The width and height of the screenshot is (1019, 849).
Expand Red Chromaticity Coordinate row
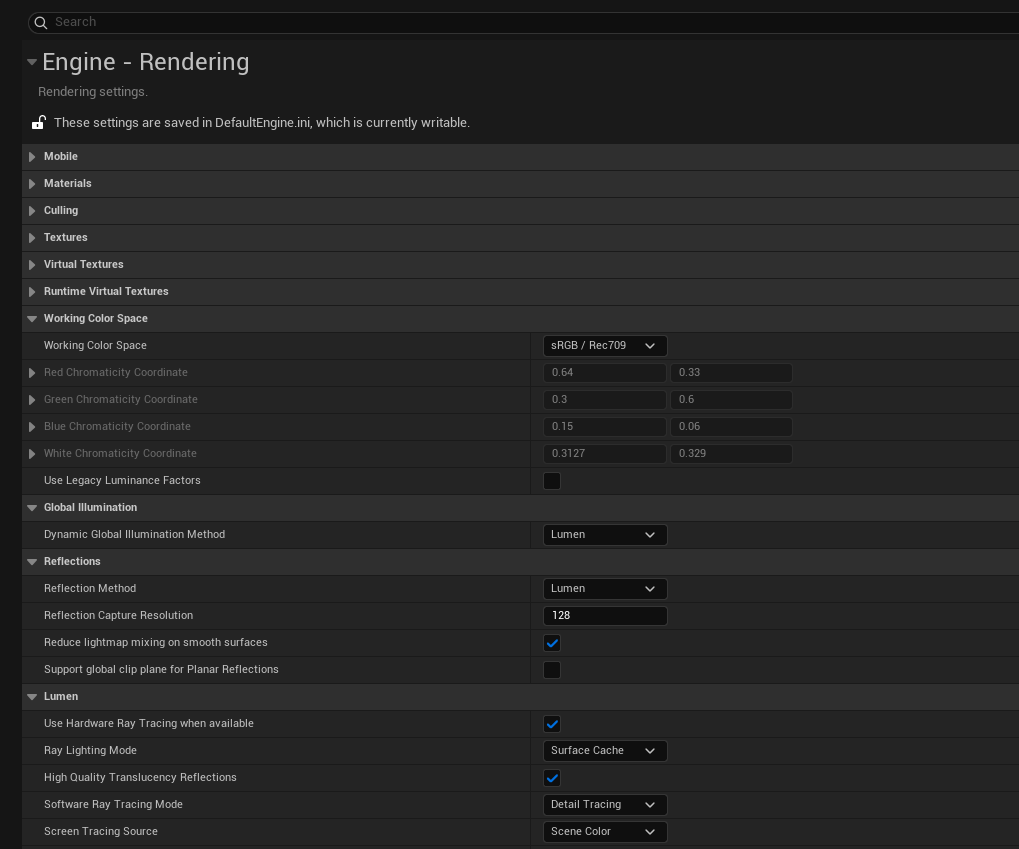[32, 373]
